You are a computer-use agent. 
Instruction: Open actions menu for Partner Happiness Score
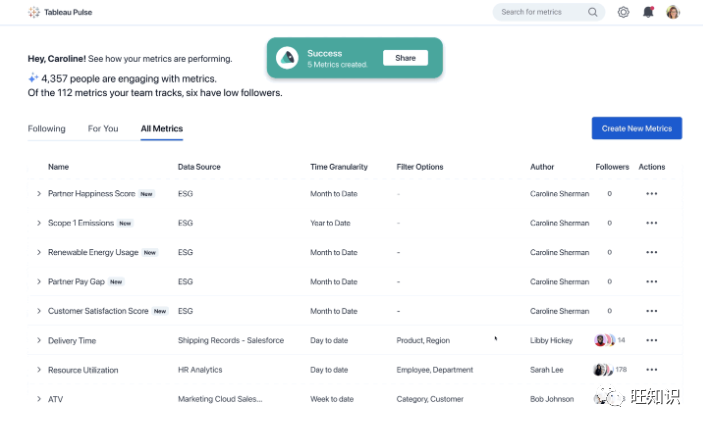pos(652,194)
